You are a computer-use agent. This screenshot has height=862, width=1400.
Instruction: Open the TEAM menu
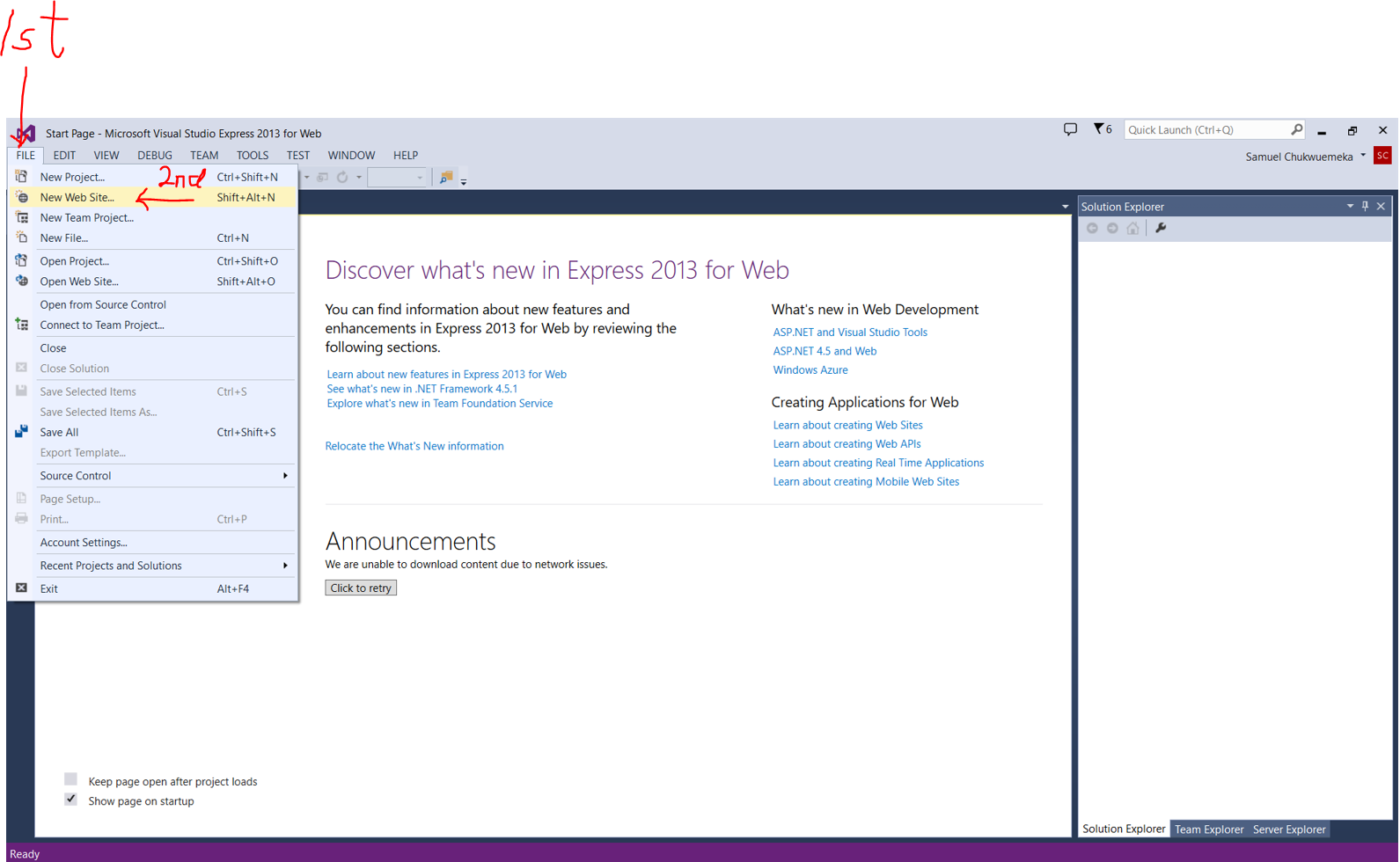click(204, 155)
